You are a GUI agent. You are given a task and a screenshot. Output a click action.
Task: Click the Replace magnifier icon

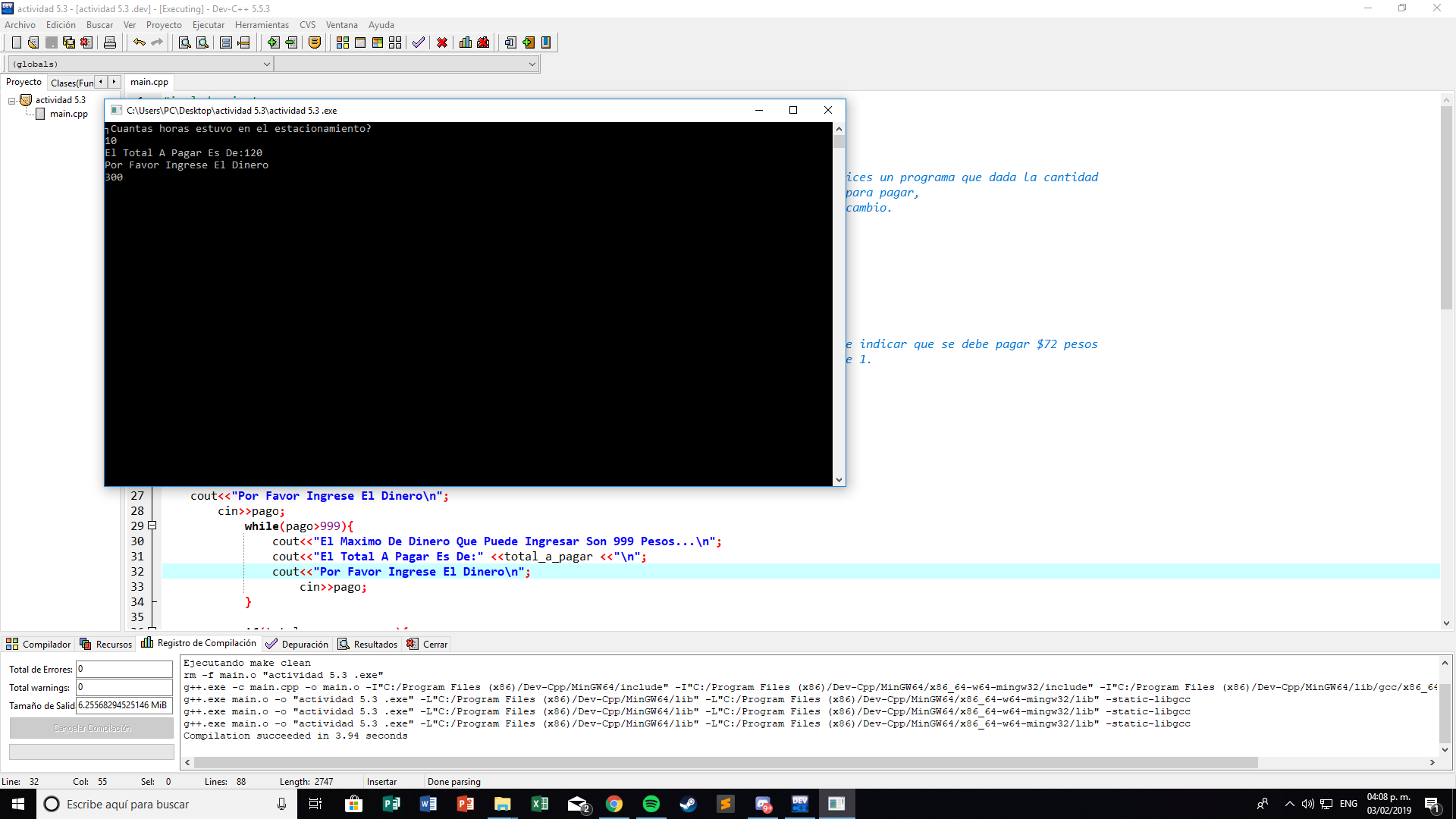202,42
